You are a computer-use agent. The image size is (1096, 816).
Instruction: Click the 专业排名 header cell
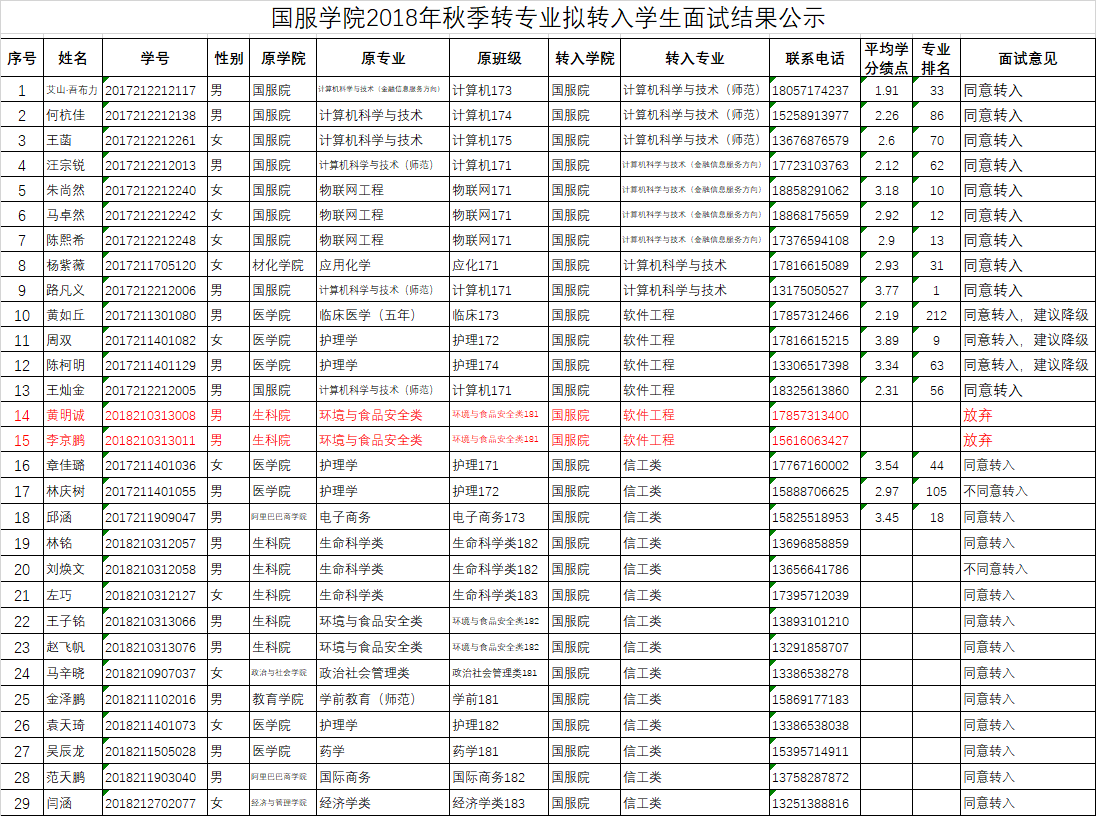[x=936, y=58]
